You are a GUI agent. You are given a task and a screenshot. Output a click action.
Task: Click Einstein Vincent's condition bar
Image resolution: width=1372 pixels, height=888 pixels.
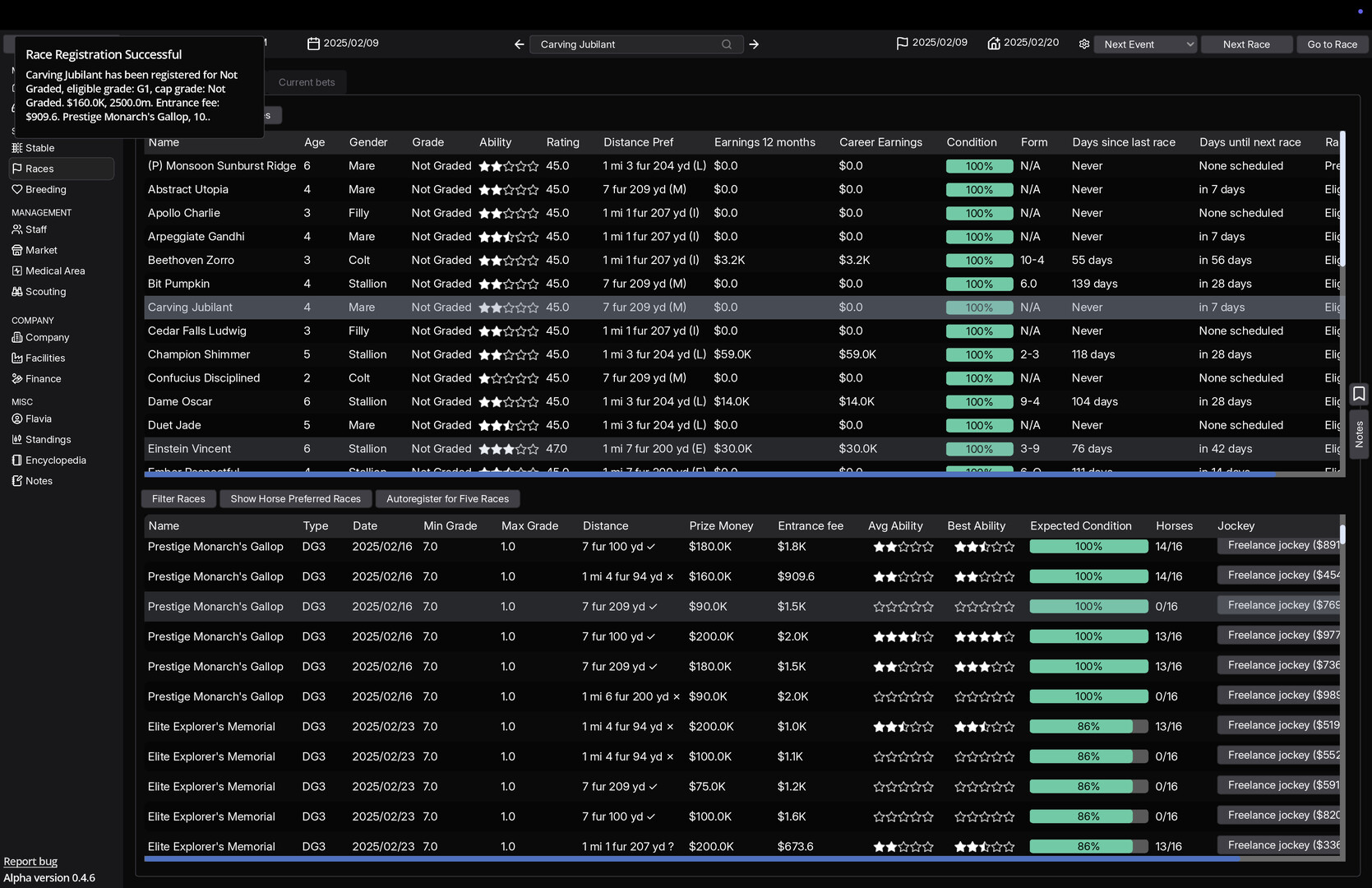[x=978, y=450]
